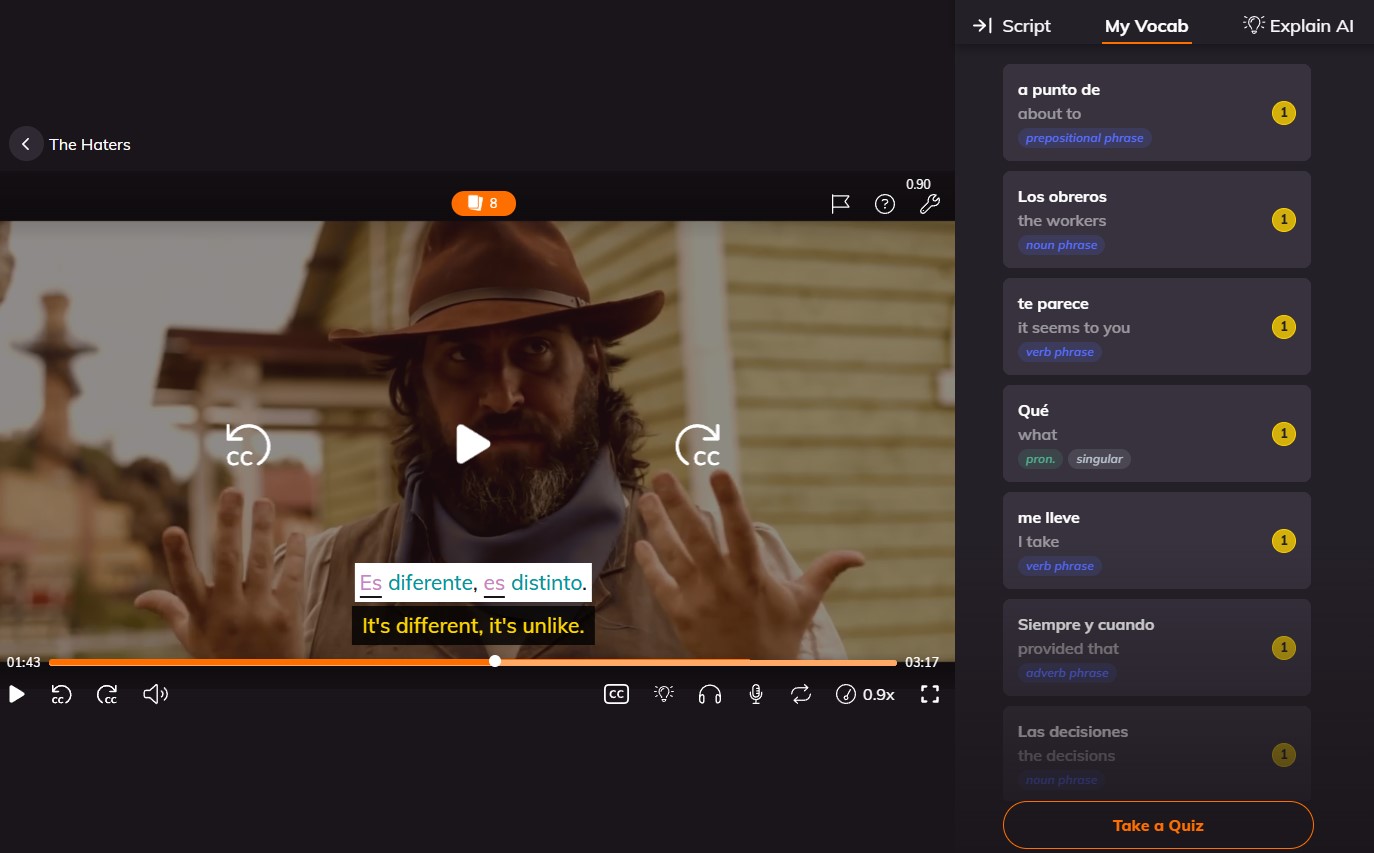1374x853 pixels.
Task: Activate the microphone speaking practice icon
Action: click(x=756, y=694)
